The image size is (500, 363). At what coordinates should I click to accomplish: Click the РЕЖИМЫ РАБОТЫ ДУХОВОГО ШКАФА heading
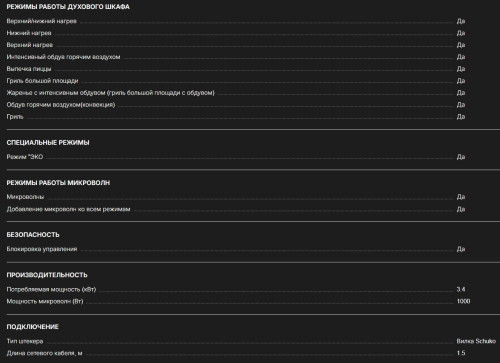(68, 7)
